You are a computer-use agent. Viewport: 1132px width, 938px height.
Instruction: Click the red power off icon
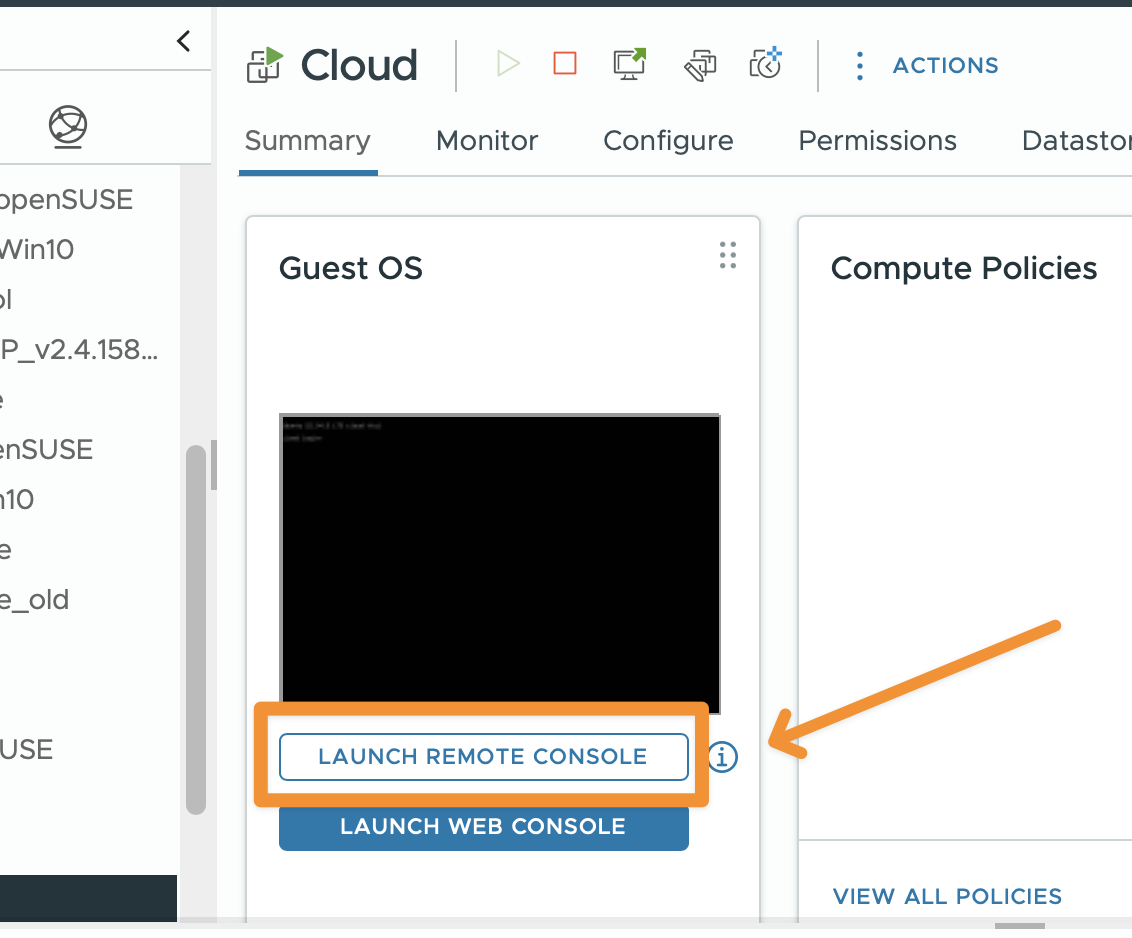(x=565, y=65)
